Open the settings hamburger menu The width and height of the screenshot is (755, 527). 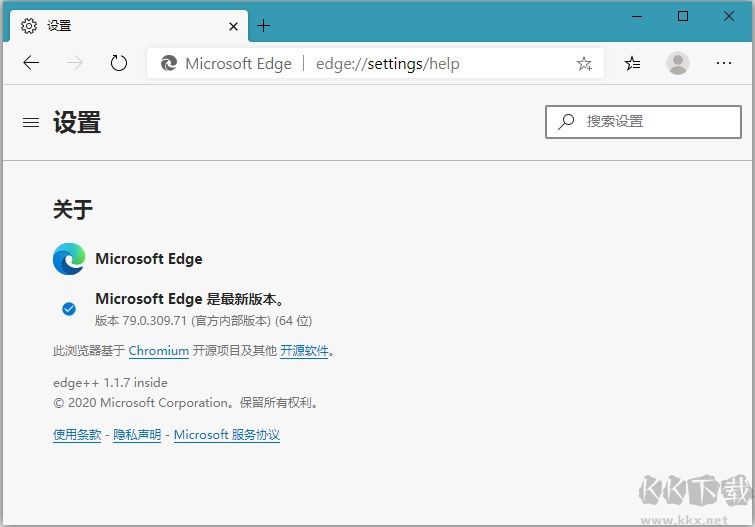click(x=31, y=122)
